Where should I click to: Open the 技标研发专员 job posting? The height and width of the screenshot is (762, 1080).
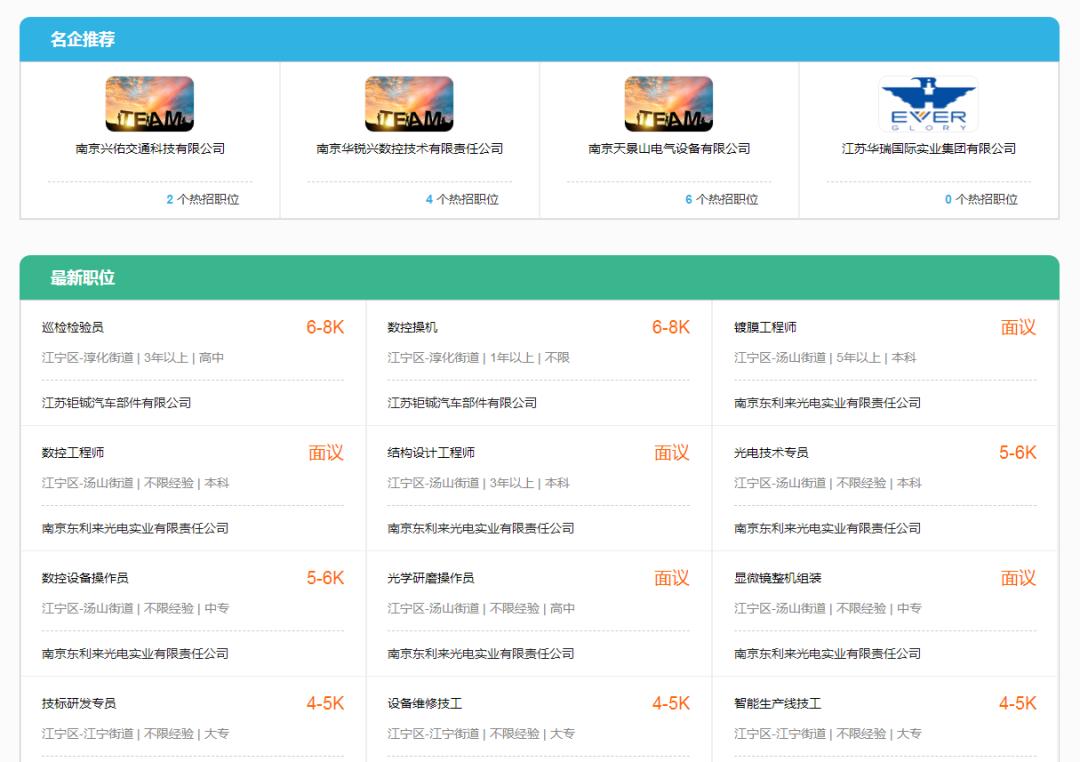pyautogui.click(x=79, y=703)
